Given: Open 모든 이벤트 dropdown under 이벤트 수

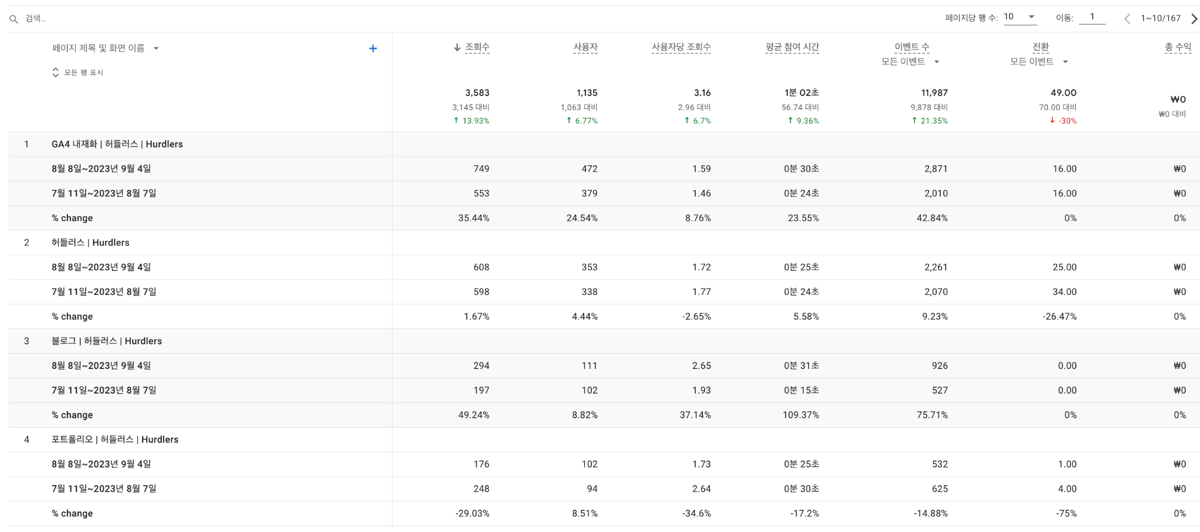Looking at the screenshot, I should (910, 62).
